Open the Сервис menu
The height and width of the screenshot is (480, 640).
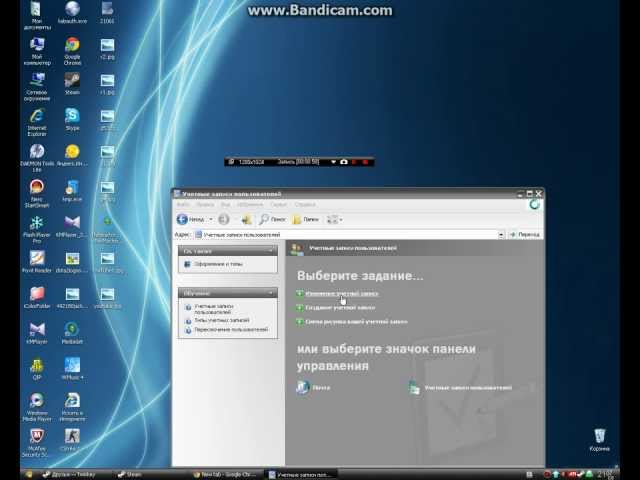click(x=278, y=204)
